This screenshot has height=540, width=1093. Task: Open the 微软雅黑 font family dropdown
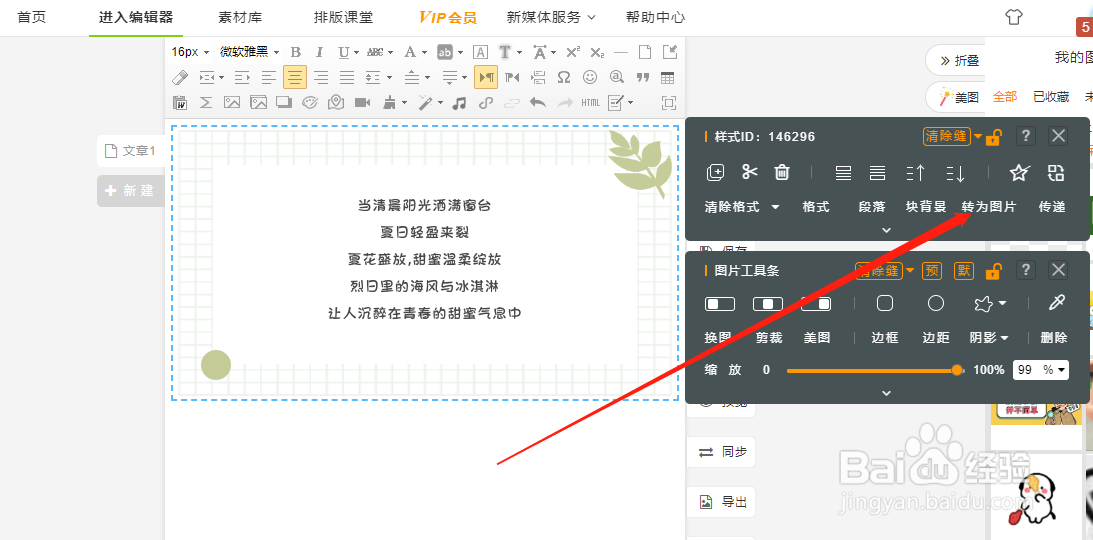(250, 52)
